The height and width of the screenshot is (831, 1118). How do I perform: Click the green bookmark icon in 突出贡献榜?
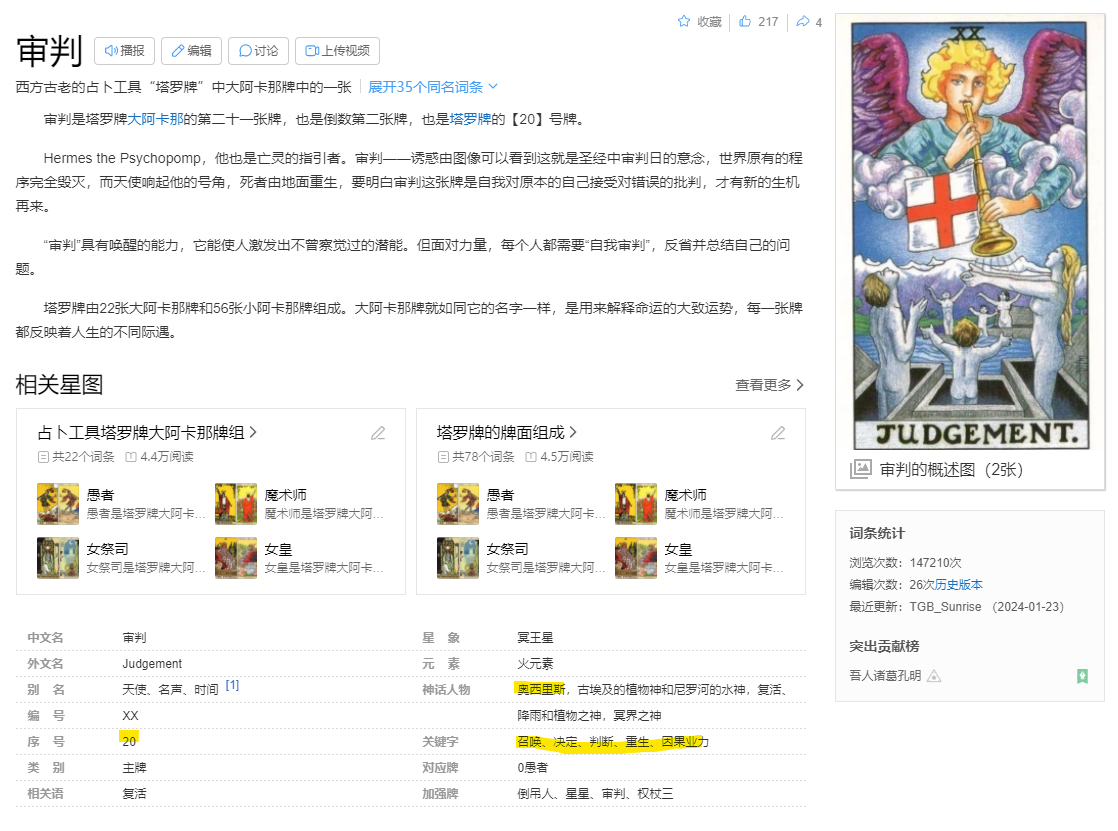point(1082,676)
